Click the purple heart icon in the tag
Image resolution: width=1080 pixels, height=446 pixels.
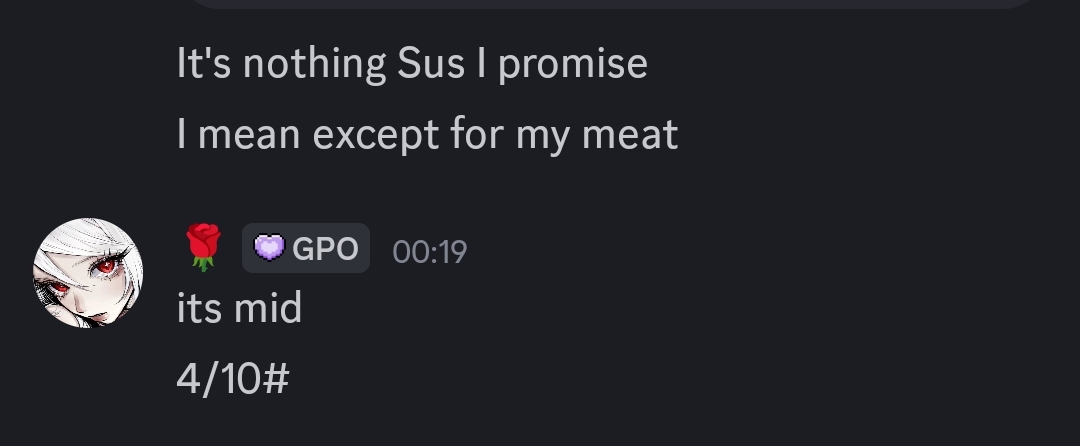pos(269,248)
